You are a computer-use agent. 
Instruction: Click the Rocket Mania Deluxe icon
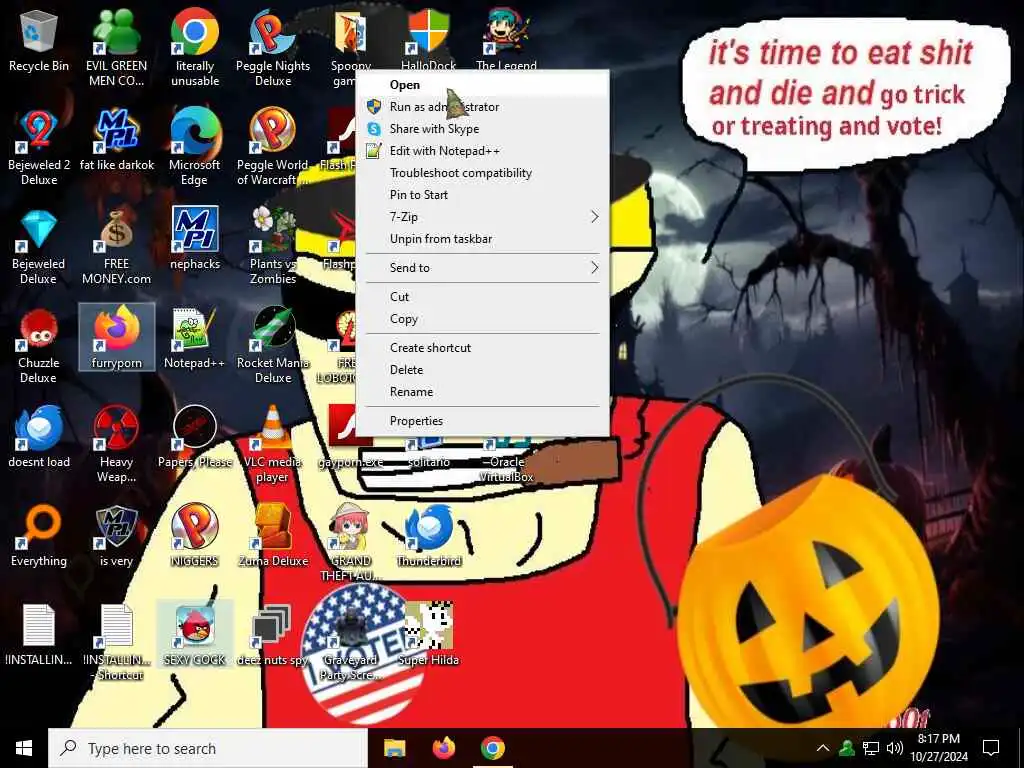click(x=273, y=345)
